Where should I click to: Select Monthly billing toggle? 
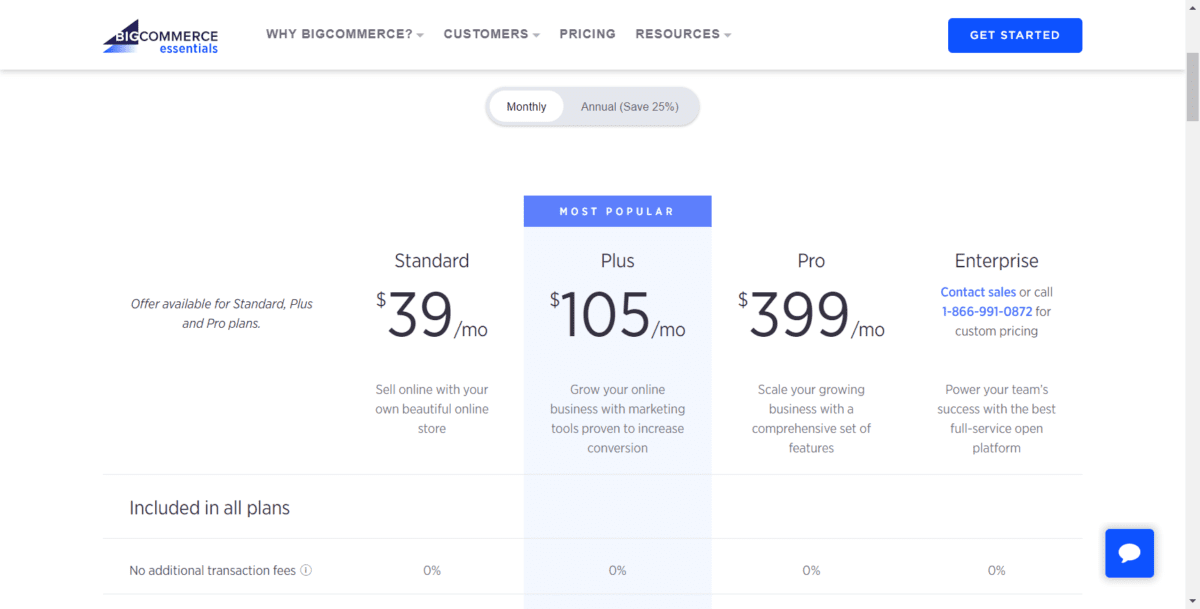pos(526,107)
